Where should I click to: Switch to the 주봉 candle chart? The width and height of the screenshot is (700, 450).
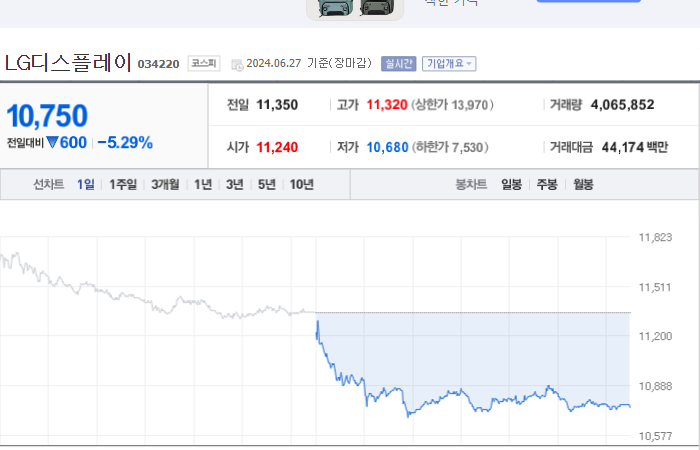pos(547,184)
